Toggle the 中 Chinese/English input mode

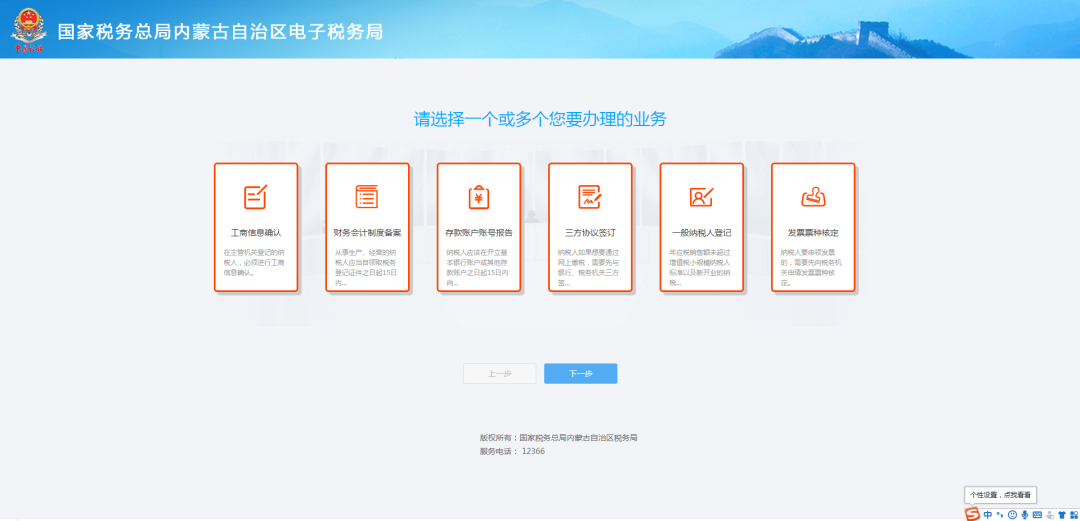(x=988, y=515)
